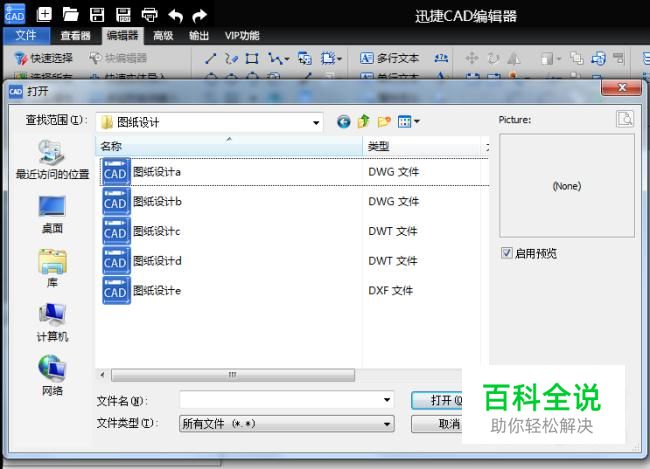This screenshot has height=469, width=650.
Task: Click the 取消 button
Action: pos(437,424)
